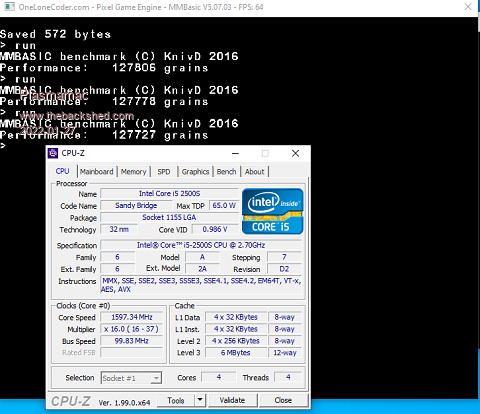The height and width of the screenshot is (414, 480).
Task: Click the Model value 'A'
Action: 202,257
